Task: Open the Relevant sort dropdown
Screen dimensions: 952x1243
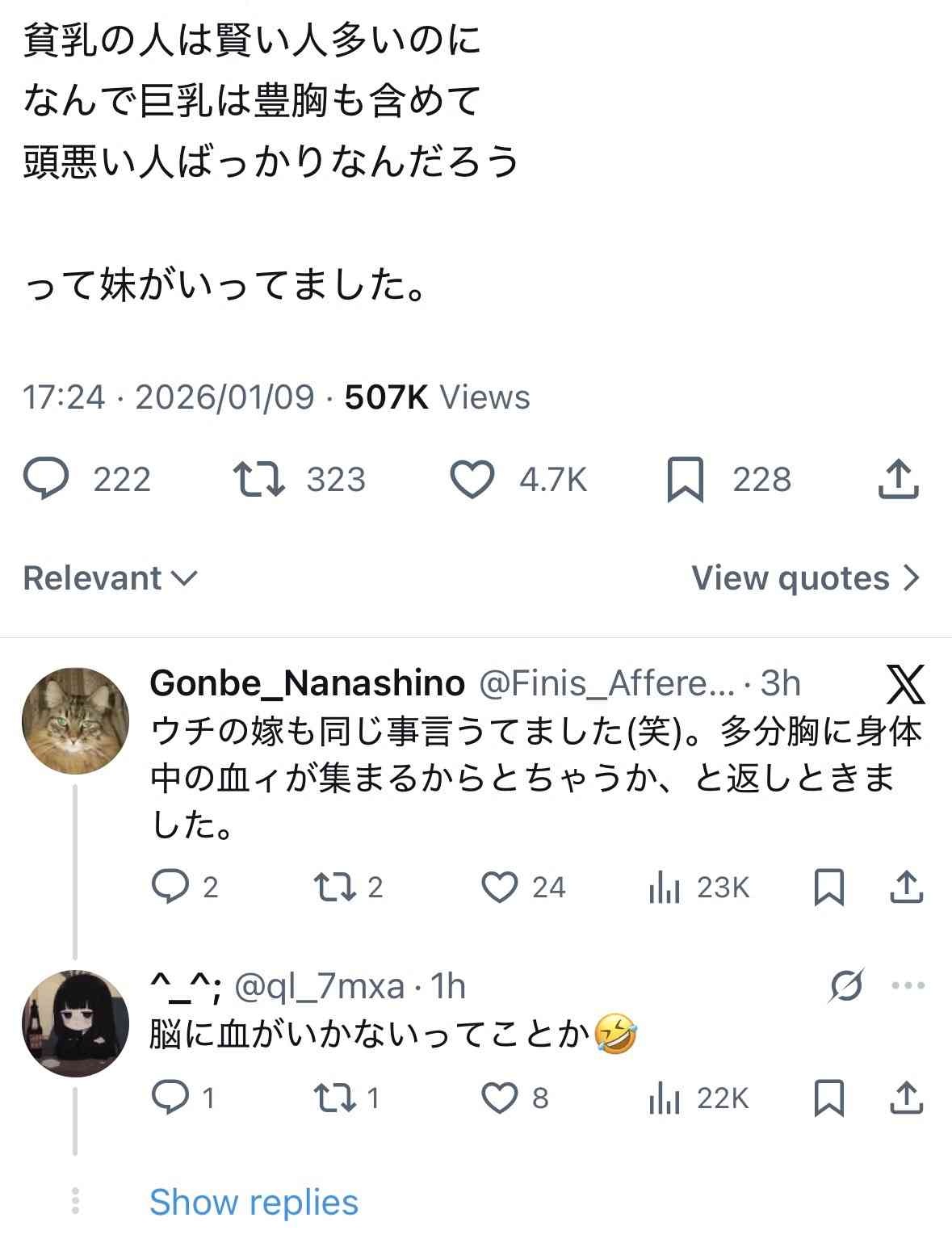Action: pyautogui.click(x=110, y=578)
